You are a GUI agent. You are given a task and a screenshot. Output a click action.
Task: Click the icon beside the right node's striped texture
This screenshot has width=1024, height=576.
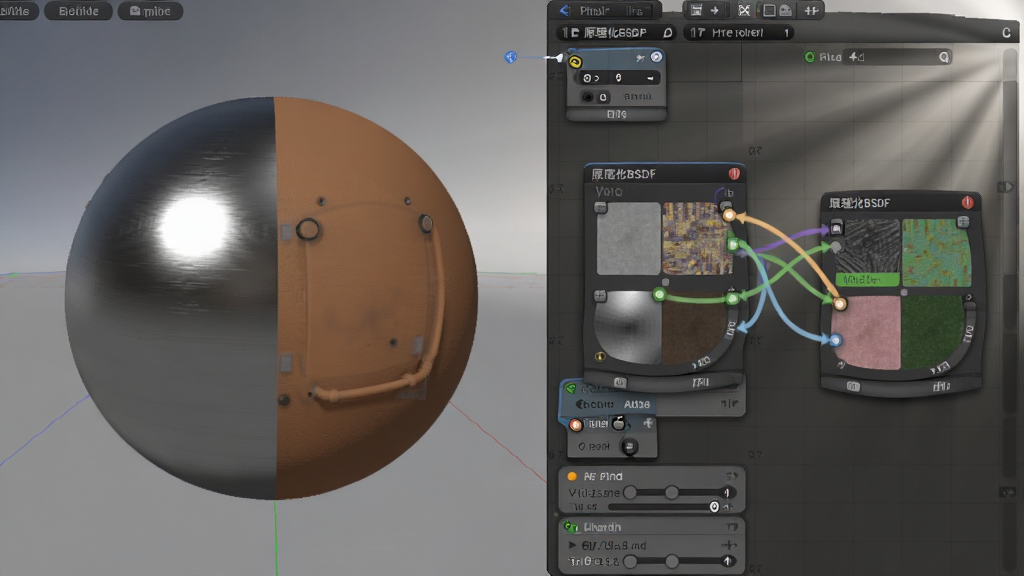pyautogui.click(x=837, y=229)
